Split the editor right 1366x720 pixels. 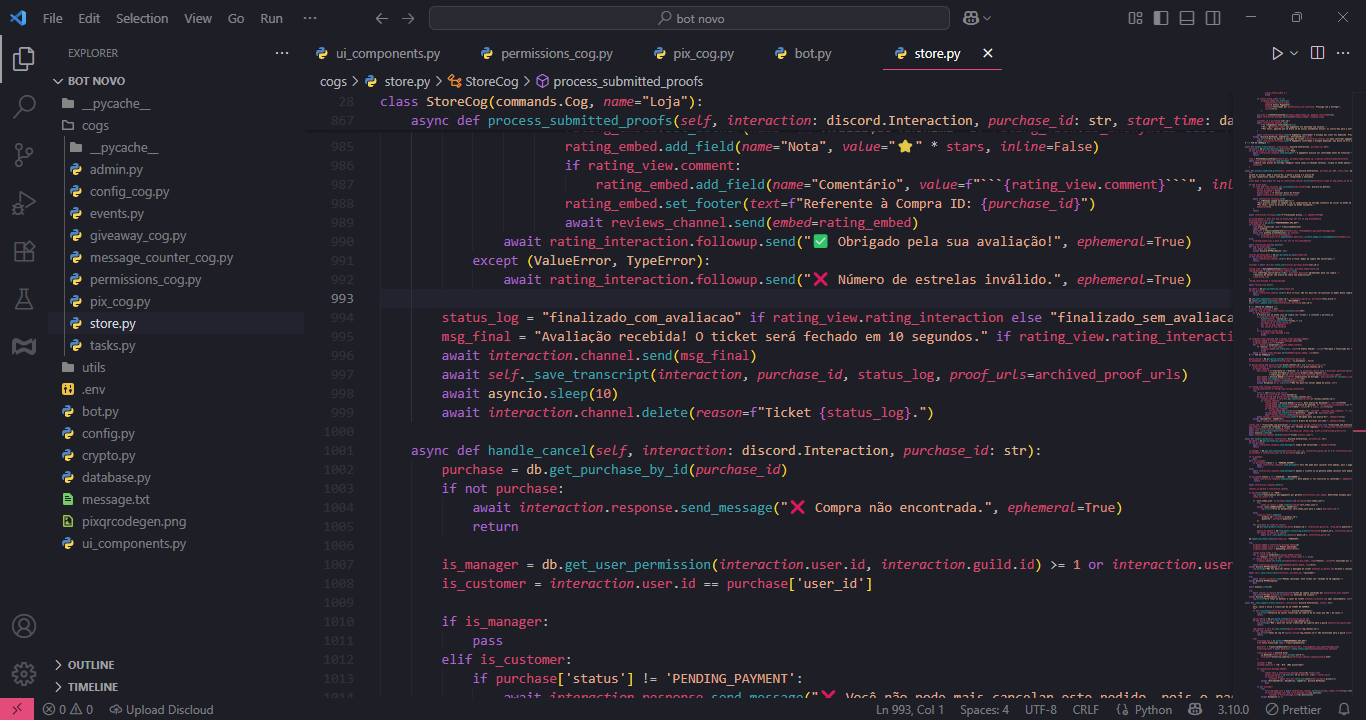[1318, 53]
